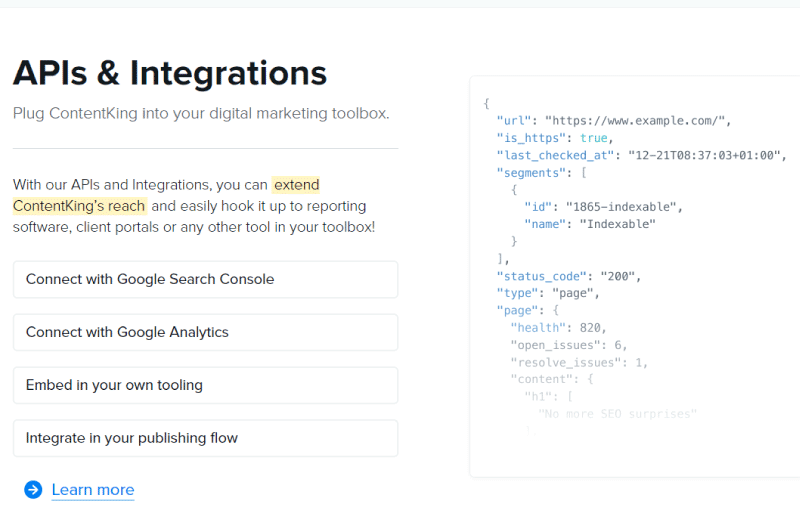Click the "status_code" key
The image size is (800, 530).
click(x=541, y=276)
